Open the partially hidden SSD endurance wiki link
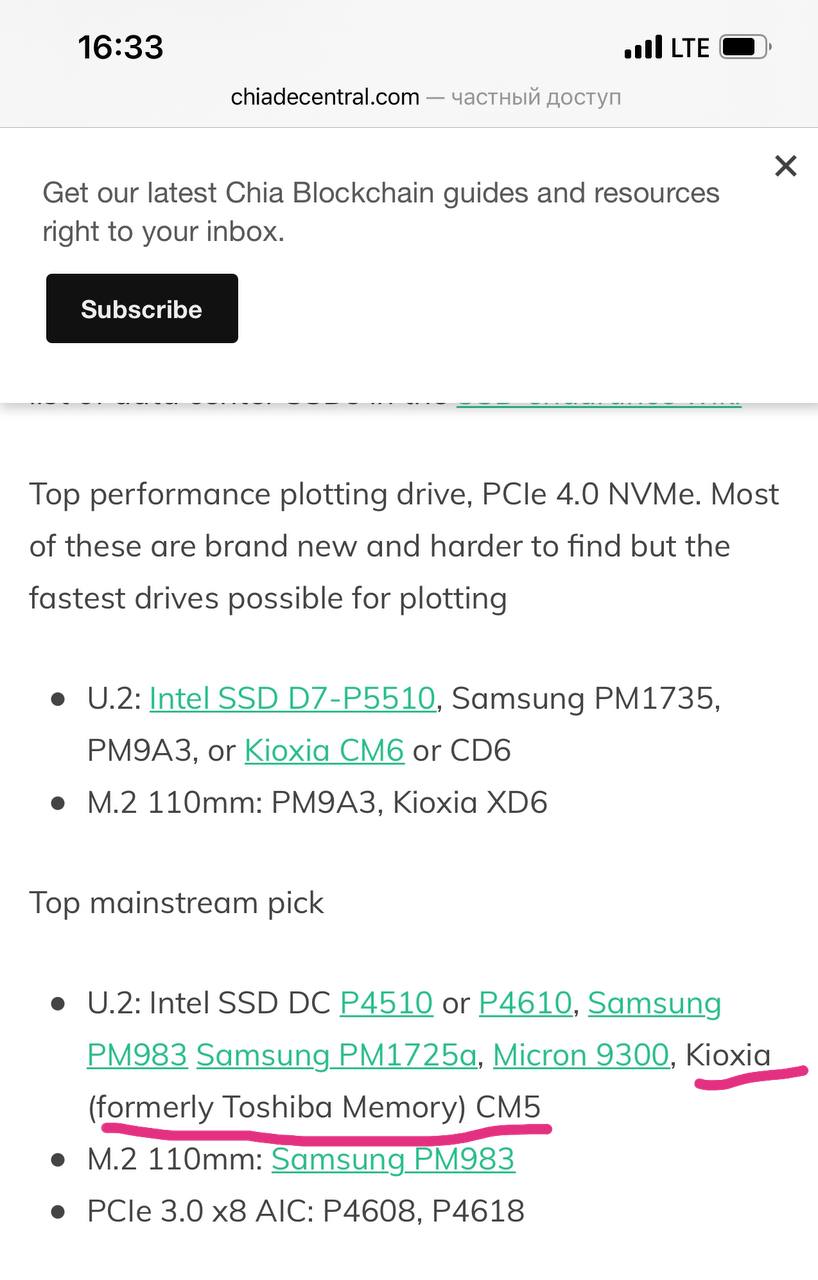Image resolution: width=818 pixels, height=1280 pixels. pyautogui.click(x=599, y=398)
